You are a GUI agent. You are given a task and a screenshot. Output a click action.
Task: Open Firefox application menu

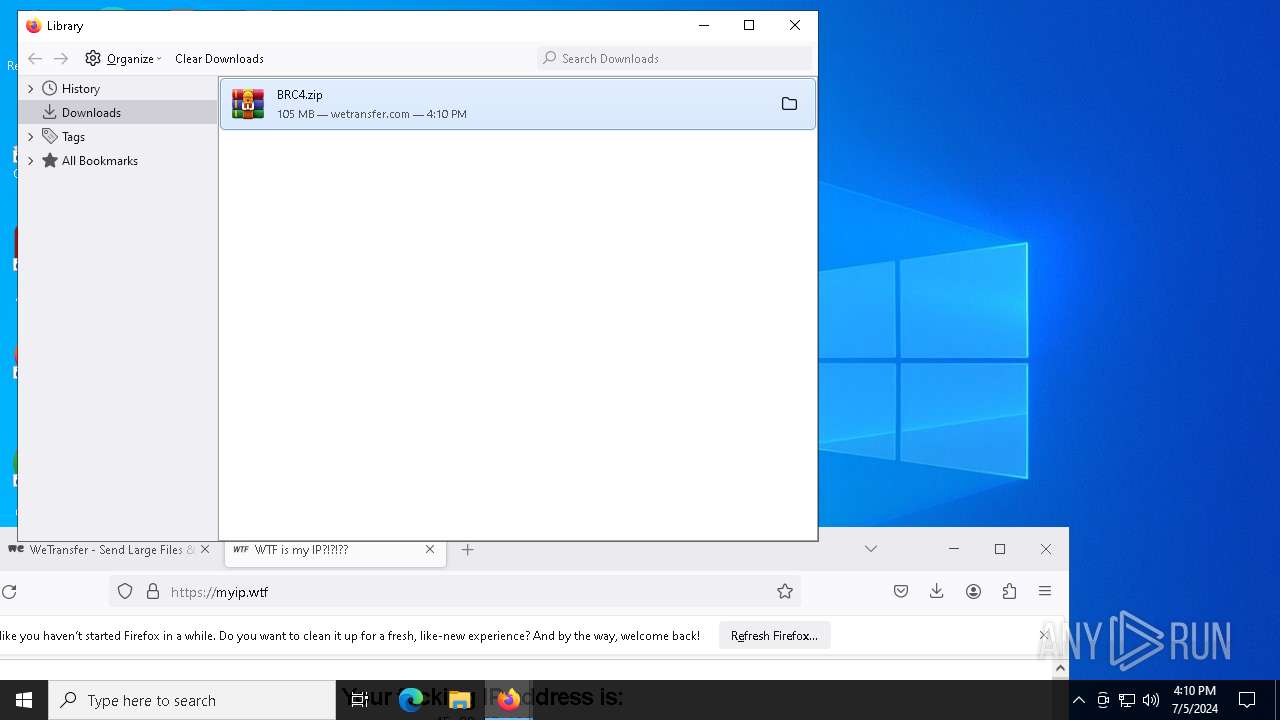click(1045, 592)
